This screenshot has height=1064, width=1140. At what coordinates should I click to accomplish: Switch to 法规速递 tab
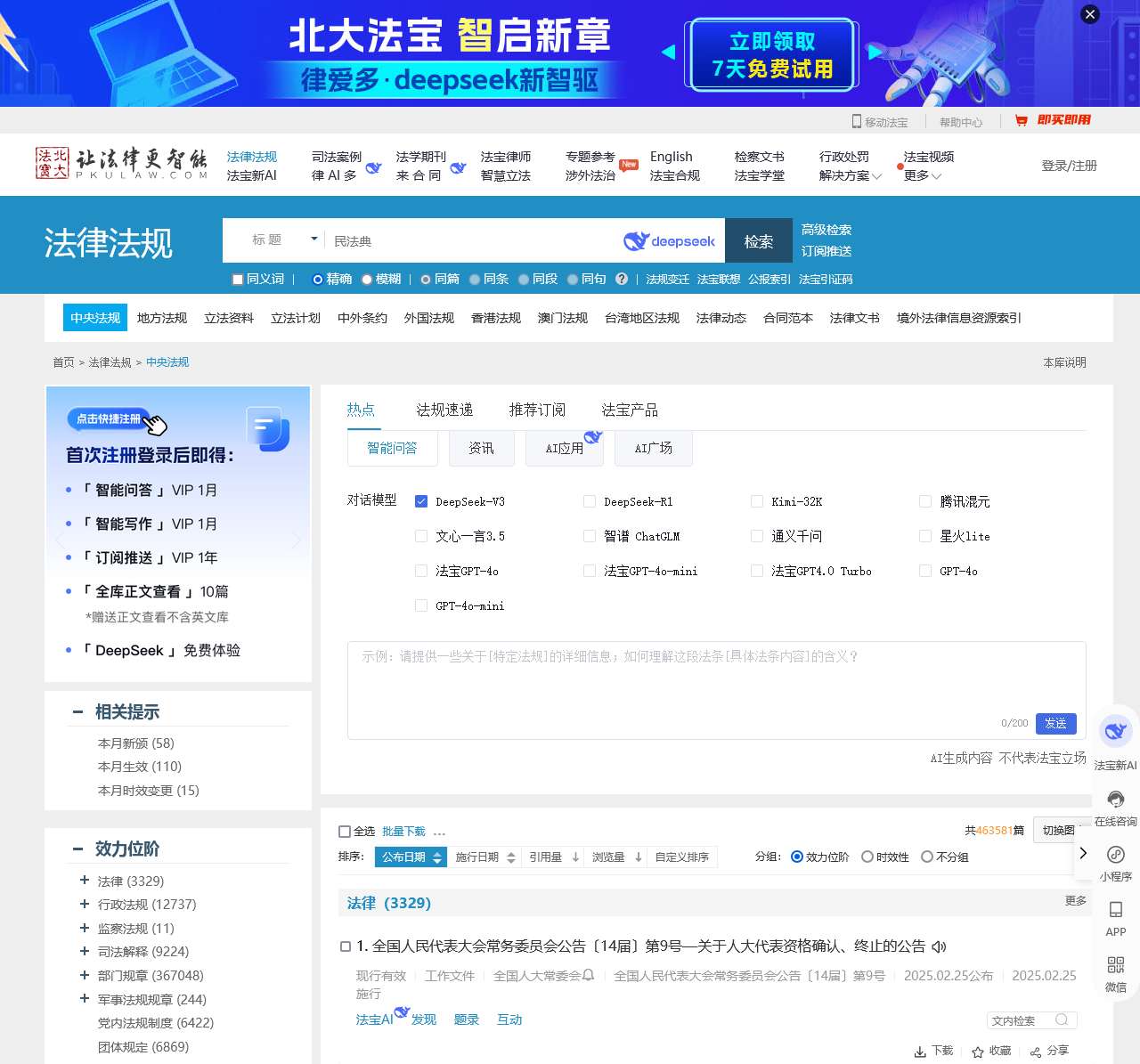[444, 410]
